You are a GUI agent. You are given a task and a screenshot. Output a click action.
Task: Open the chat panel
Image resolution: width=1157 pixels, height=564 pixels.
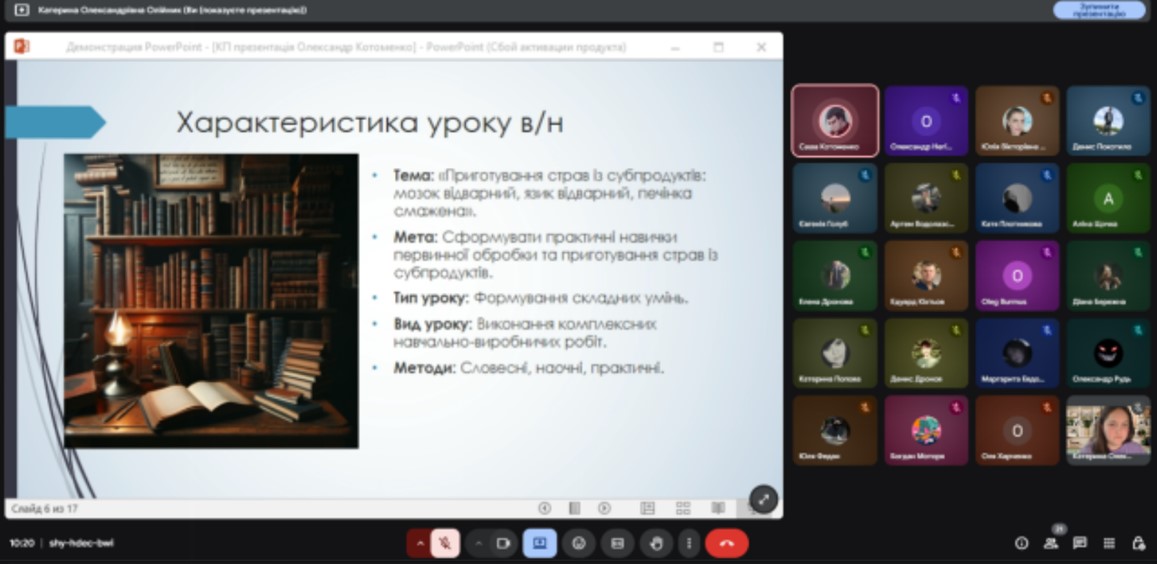[1080, 543]
